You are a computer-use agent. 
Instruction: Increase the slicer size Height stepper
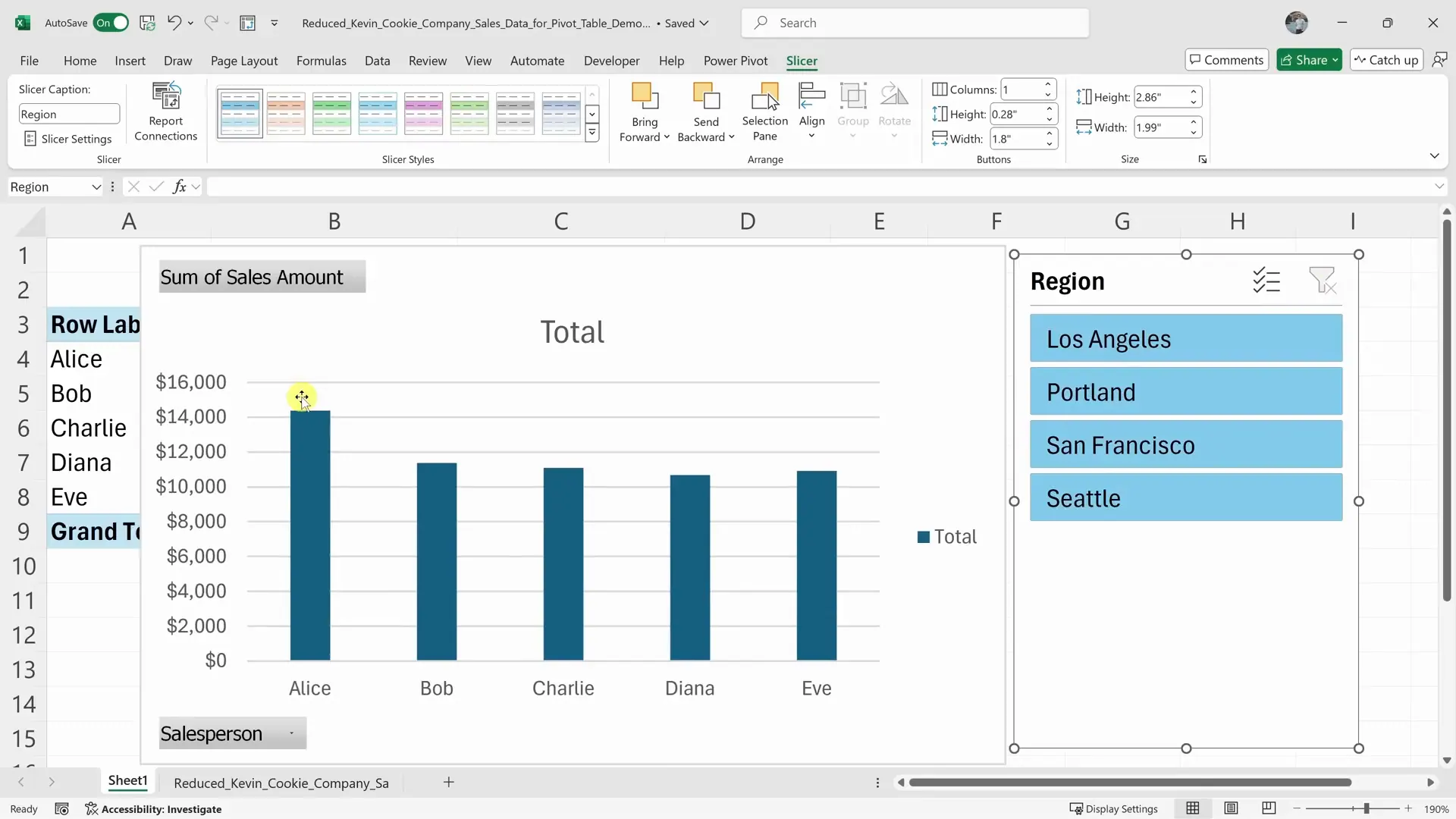1194,93
